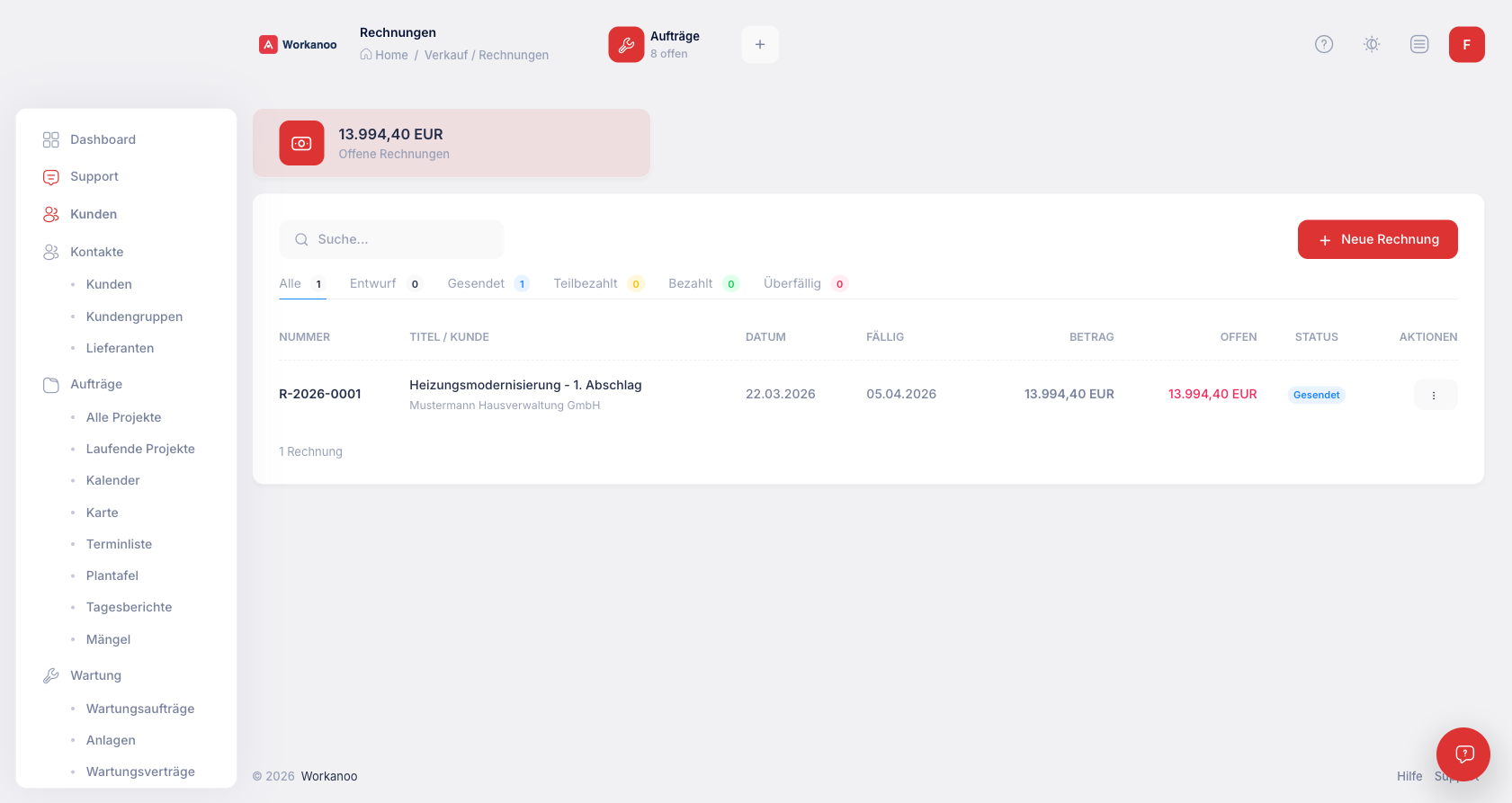This screenshot has width=1512, height=803.
Task: Click the NUMMER column header
Action: pos(304,337)
